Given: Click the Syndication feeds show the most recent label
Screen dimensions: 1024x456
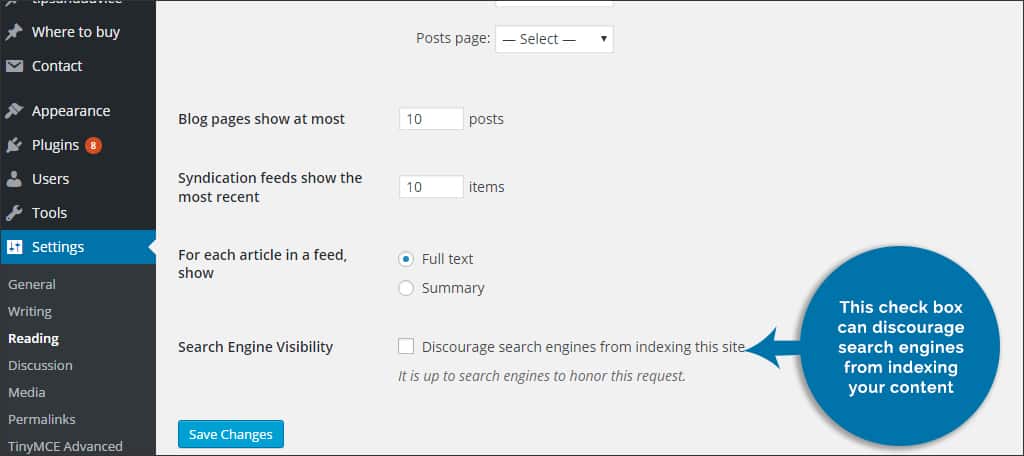Looking at the screenshot, I should [270, 187].
